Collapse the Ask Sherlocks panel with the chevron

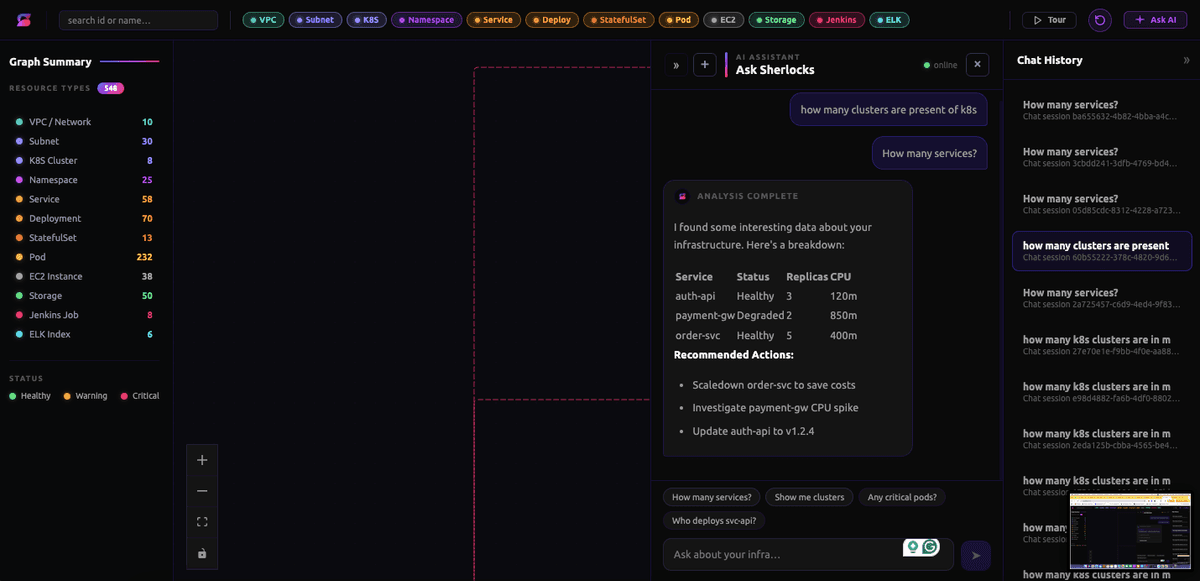pos(675,64)
